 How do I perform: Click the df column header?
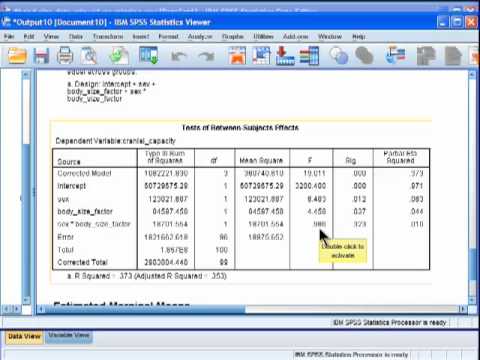[214, 161]
